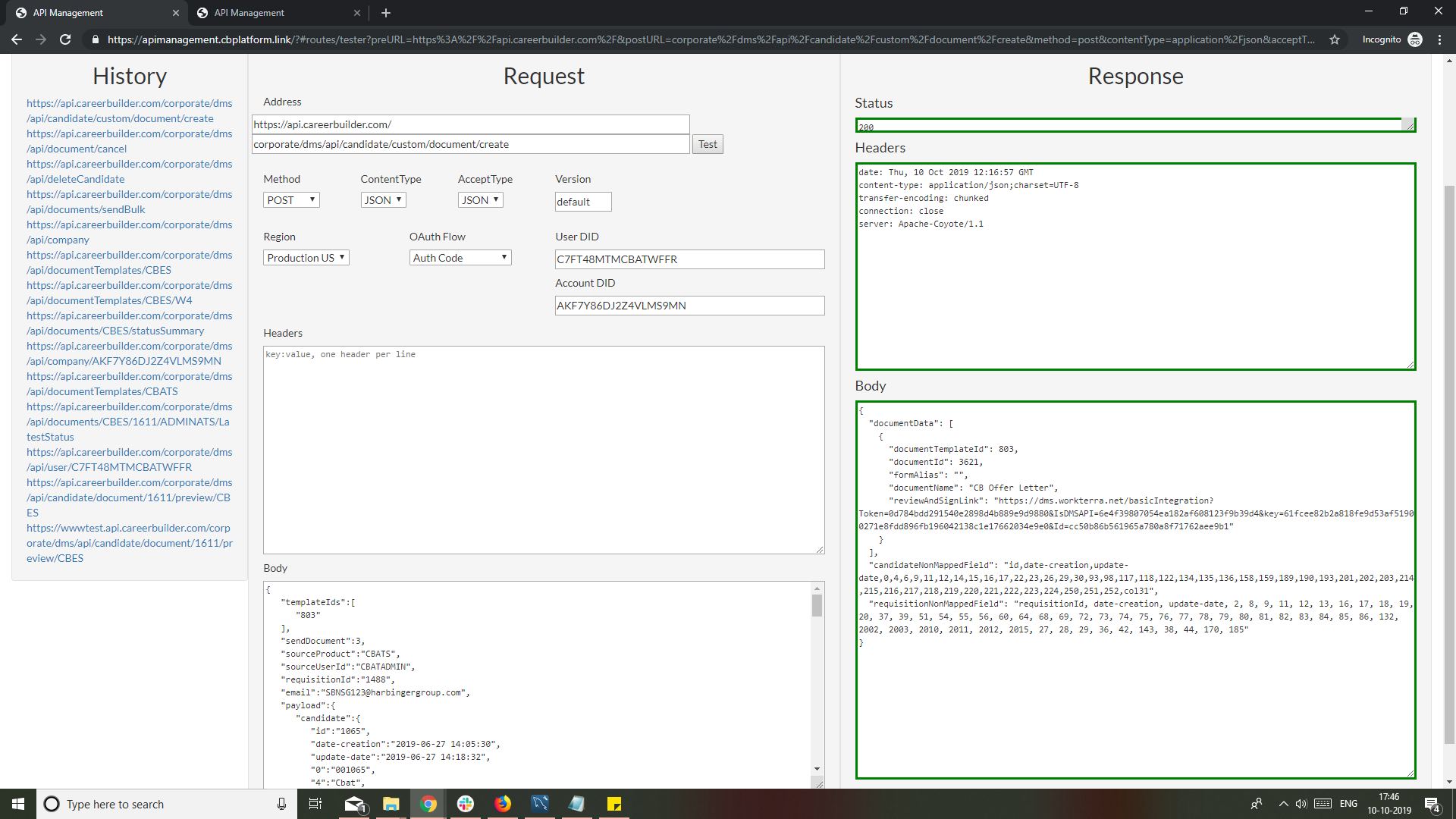Open Sticky Notes from the taskbar
The width and height of the screenshot is (1456, 819).
[614, 804]
